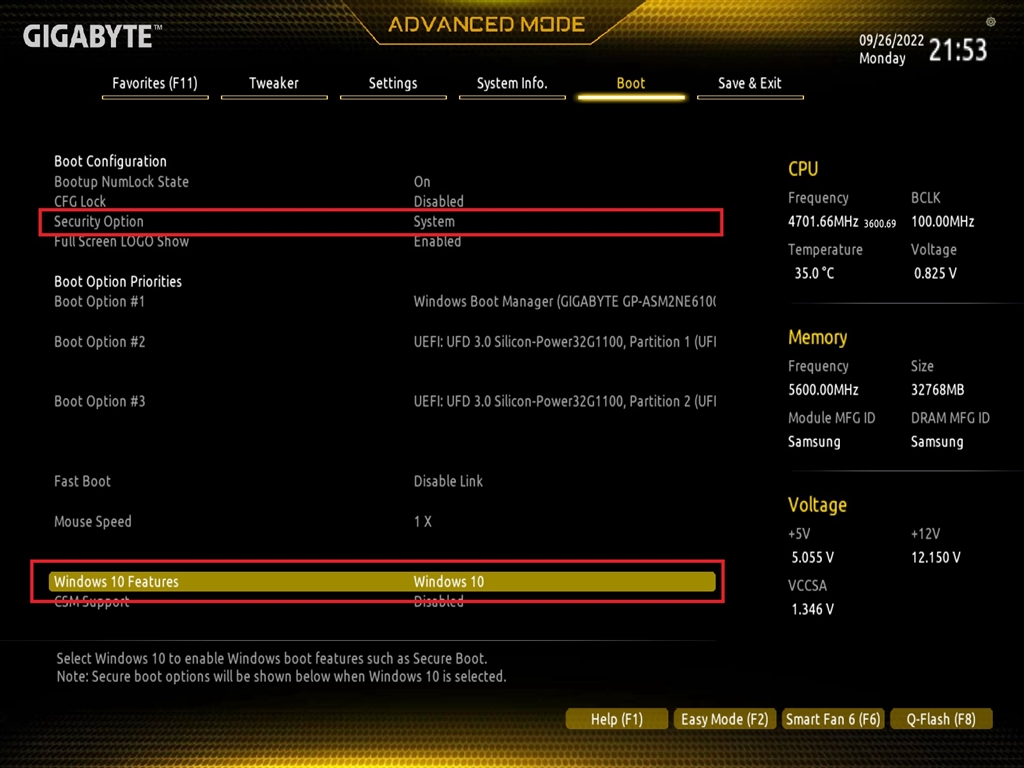
Task: Select the Boot Option #3 label
Action: coord(99,401)
